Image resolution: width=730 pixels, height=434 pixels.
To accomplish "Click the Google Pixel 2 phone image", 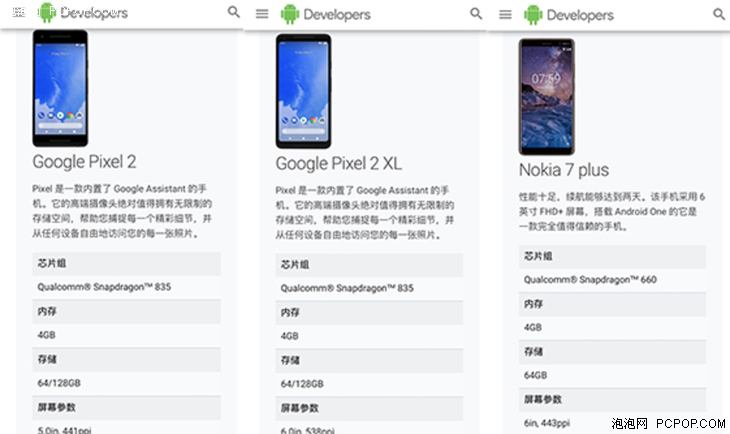I will 60,88.
